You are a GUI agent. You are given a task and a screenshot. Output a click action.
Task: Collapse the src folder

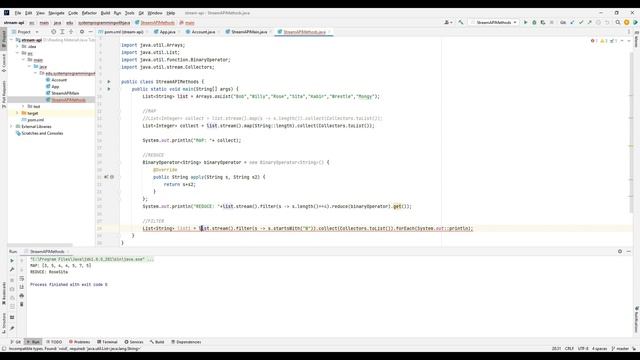click(x=18, y=53)
